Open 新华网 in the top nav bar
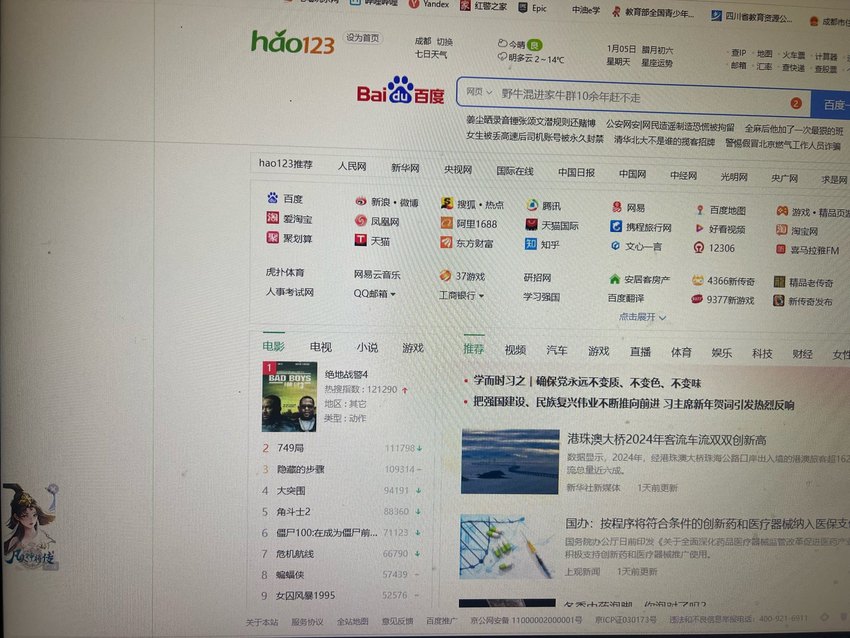 pos(405,167)
